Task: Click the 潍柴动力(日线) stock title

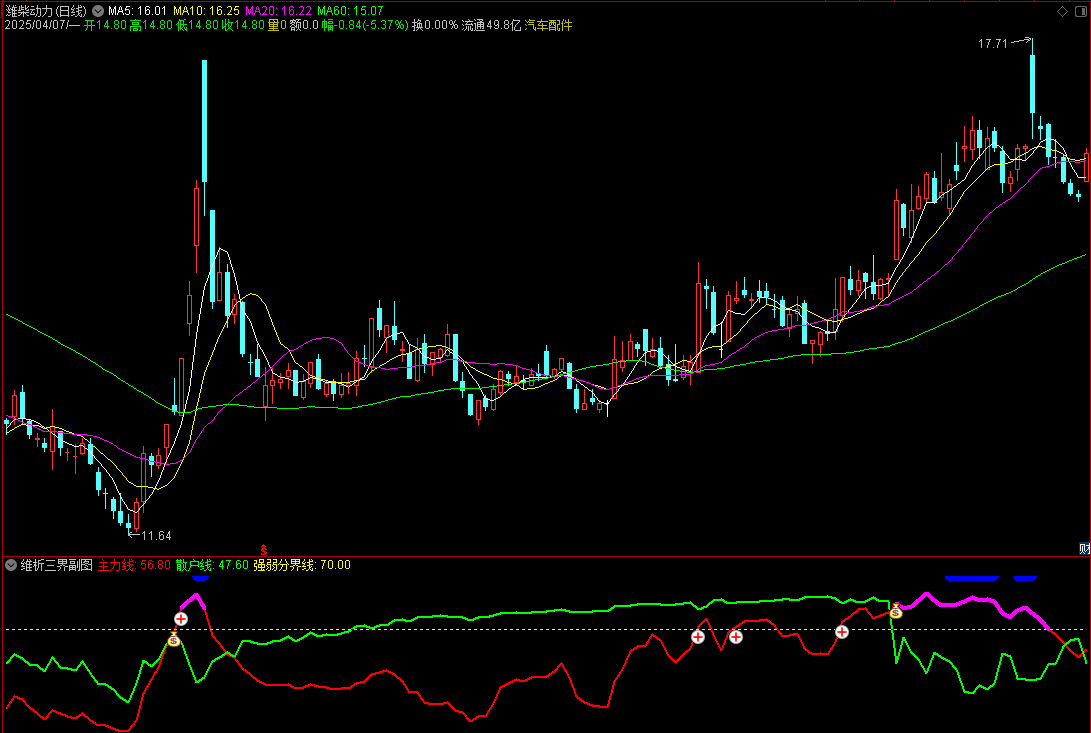Action: point(46,11)
